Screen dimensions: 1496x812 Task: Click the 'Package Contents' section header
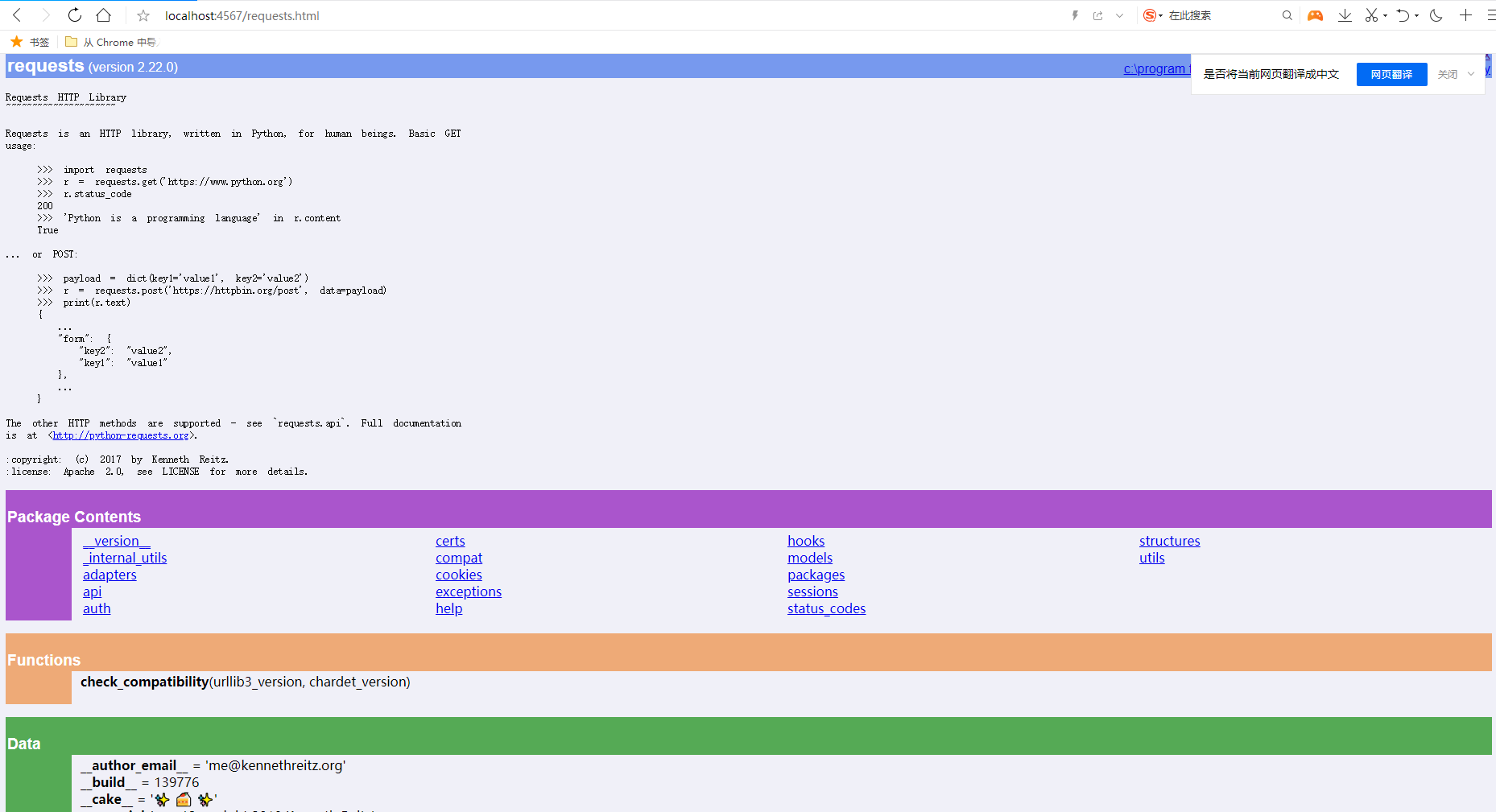pos(74,517)
